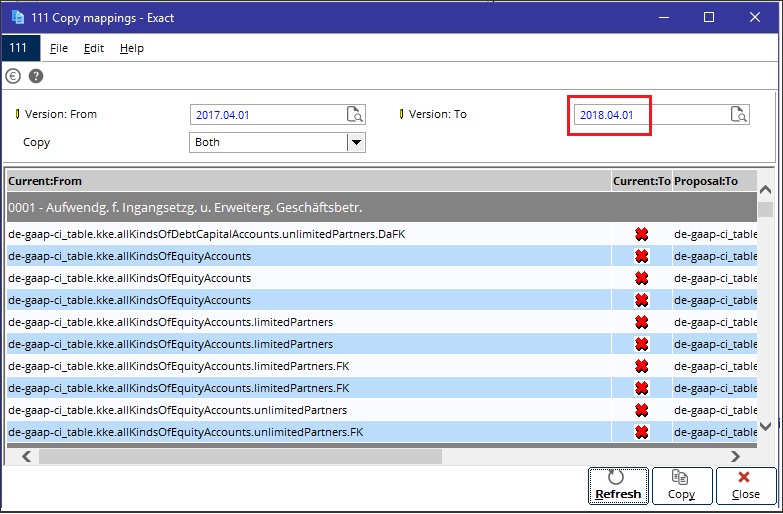Maximize the Copy mappings window
The image size is (783, 514).
(709, 17)
